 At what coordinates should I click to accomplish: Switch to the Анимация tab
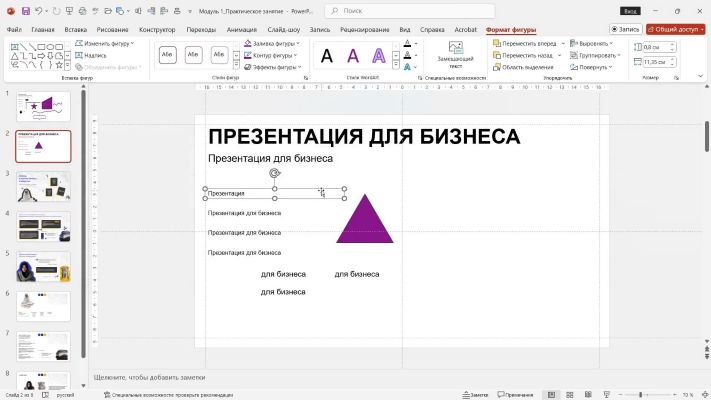(242, 29)
